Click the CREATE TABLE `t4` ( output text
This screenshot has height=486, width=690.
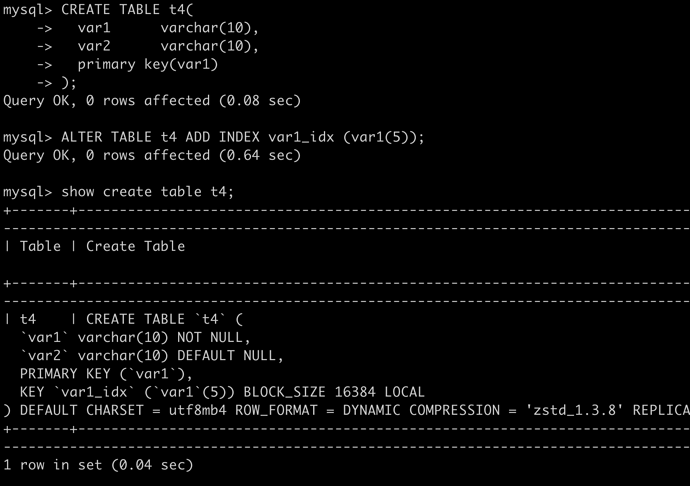pyautogui.click(x=164, y=319)
